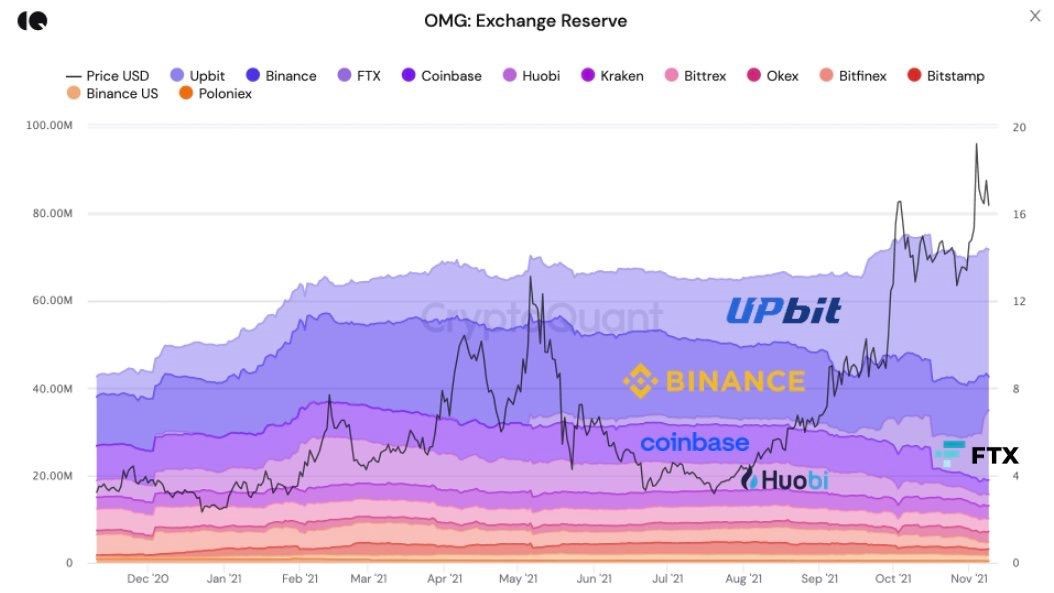Viewport: 1054px width, 593px height.
Task: Click the Poloniex legend dot
Action: click(x=185, y=94)
